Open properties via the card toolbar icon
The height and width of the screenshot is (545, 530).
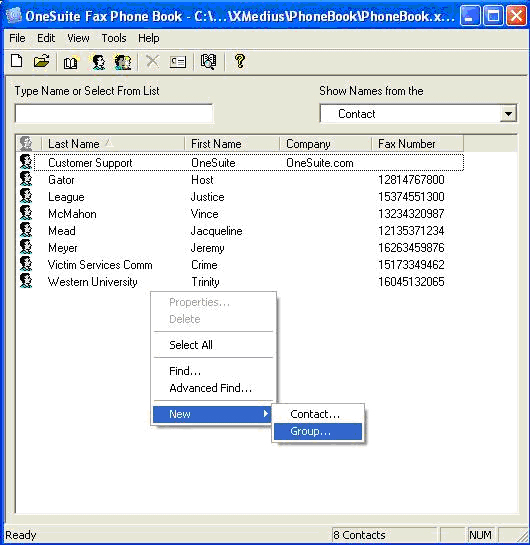(178, 62)
